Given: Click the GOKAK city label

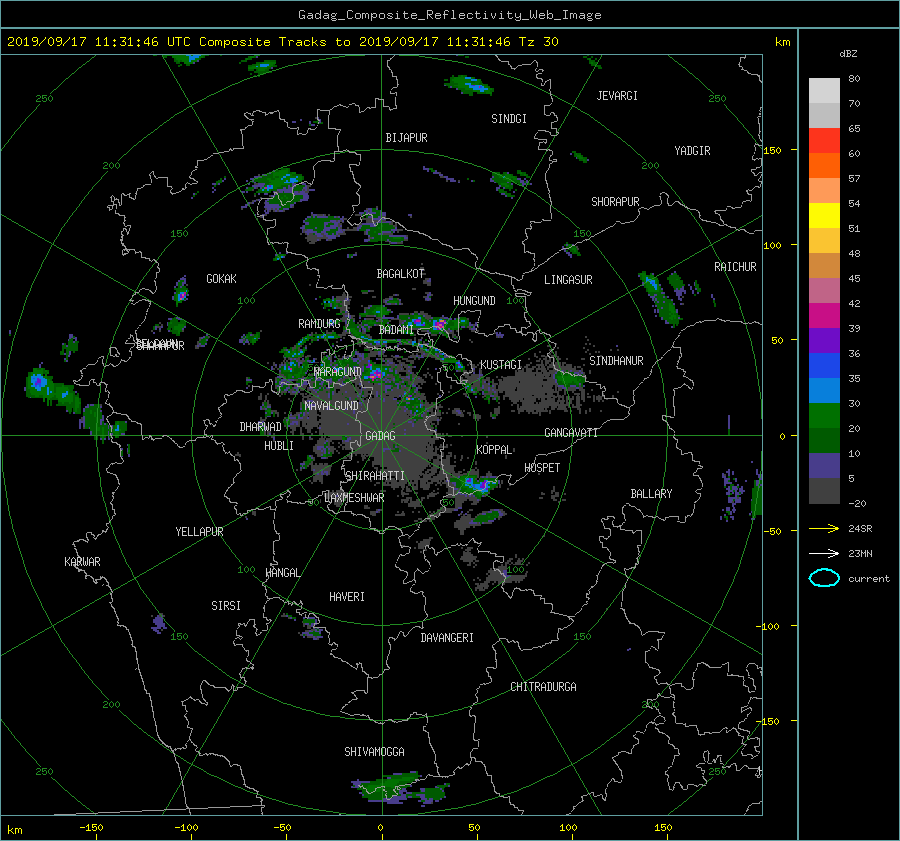Looking at the screenshot, I should pos(222,279).
